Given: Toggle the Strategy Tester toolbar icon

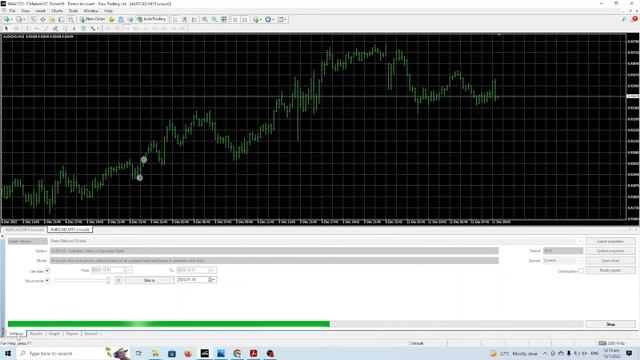Looking at the screenshot, I should click(71, 19).
